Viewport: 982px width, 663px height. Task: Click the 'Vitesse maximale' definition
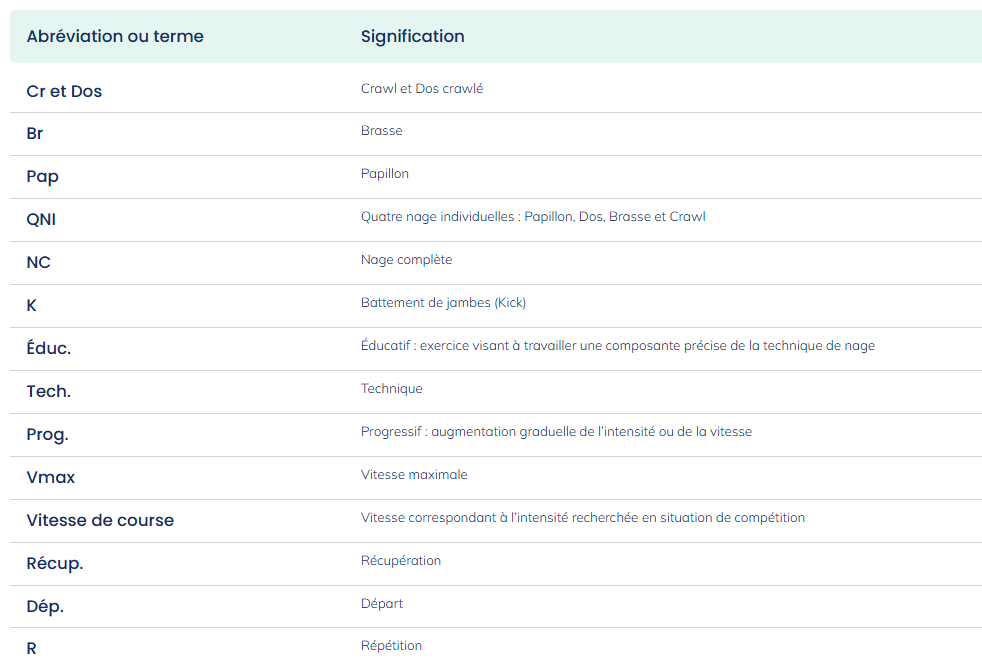click(x=414, y=475)
